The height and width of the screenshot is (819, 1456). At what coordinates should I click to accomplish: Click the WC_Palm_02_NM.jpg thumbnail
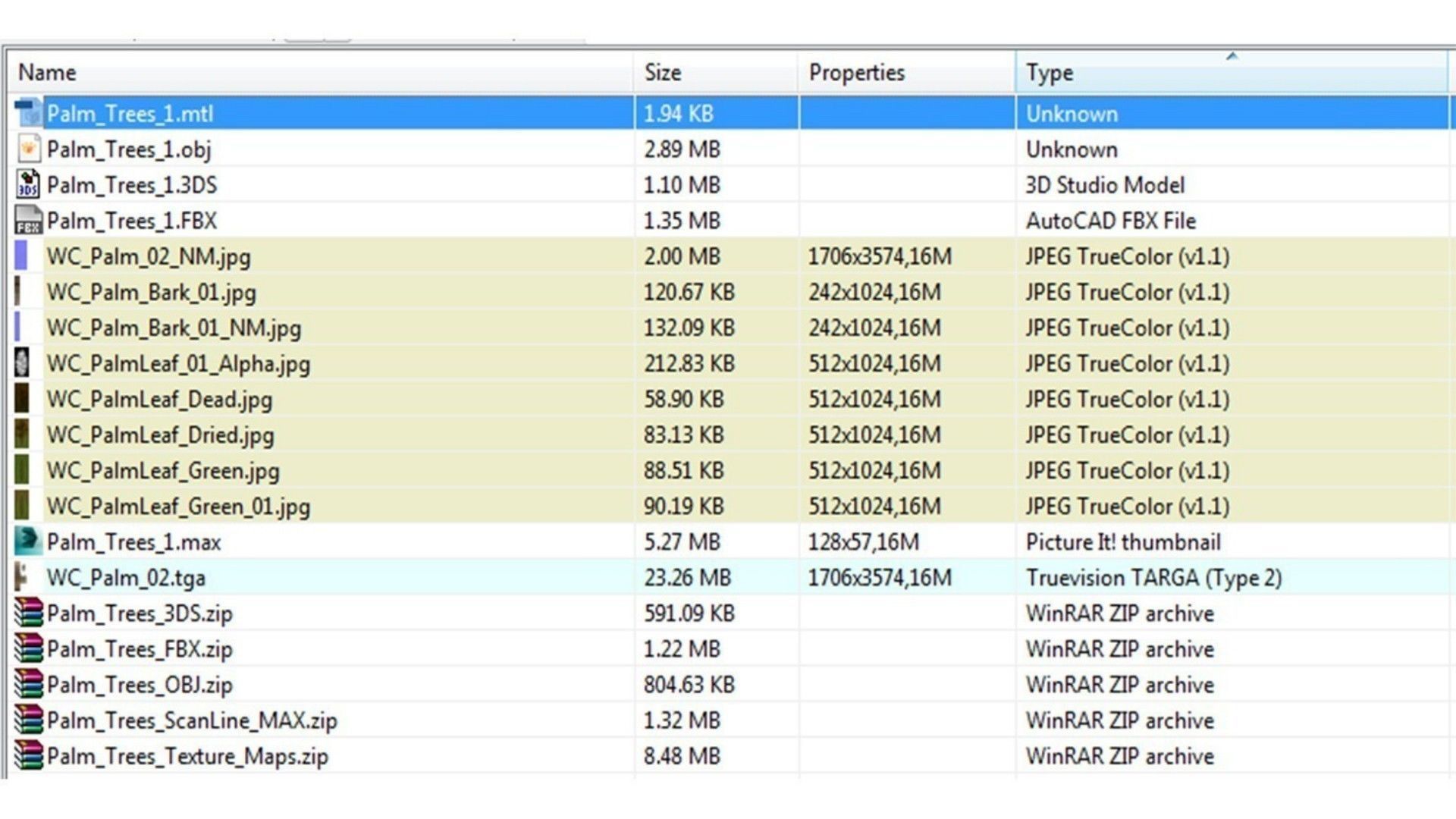pyautogui.click(x=21, y=256)
